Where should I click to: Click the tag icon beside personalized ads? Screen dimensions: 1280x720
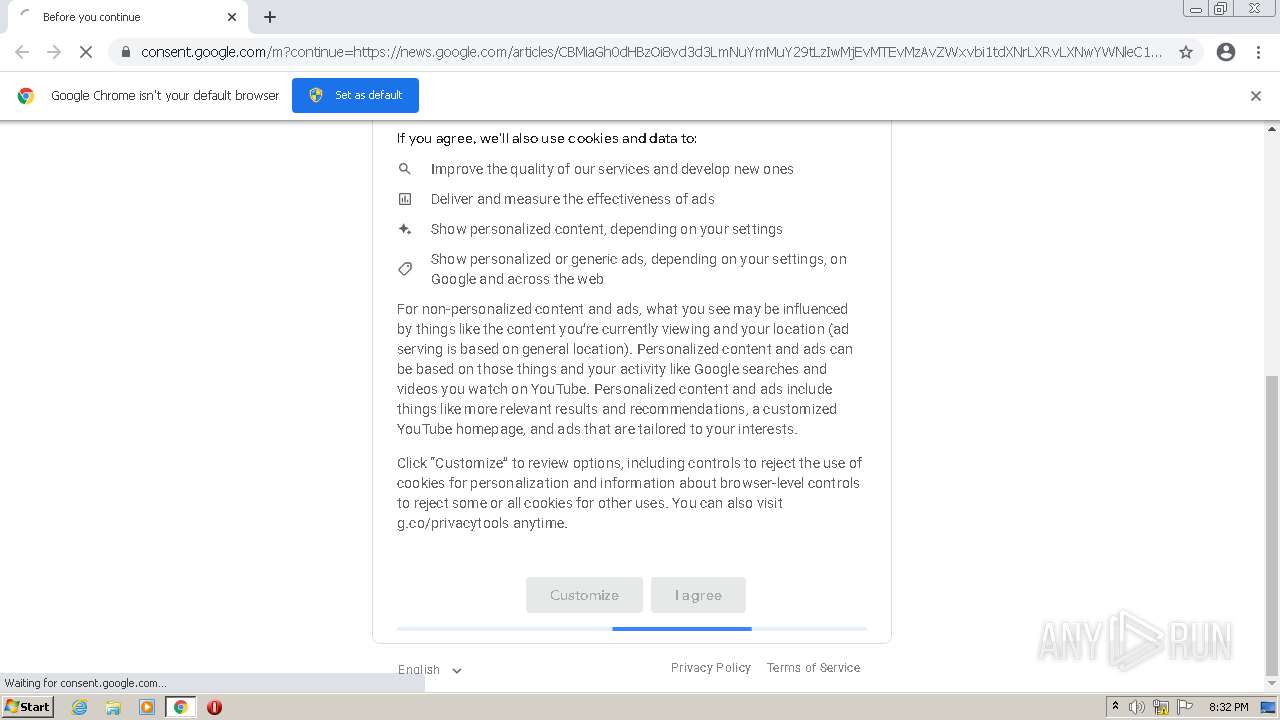[x=405, y=269]
